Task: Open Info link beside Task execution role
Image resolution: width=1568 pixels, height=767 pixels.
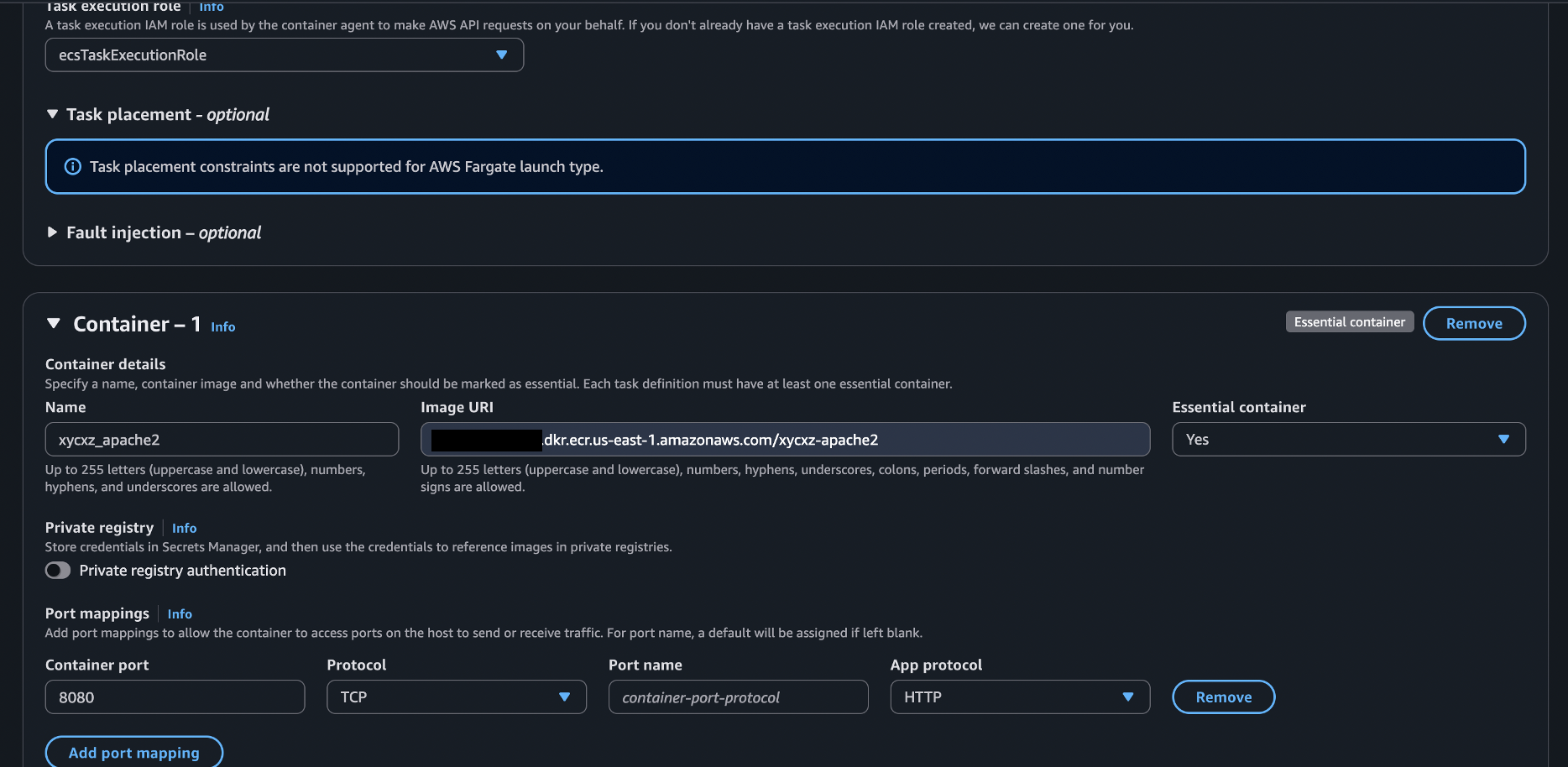Action: 212,7
